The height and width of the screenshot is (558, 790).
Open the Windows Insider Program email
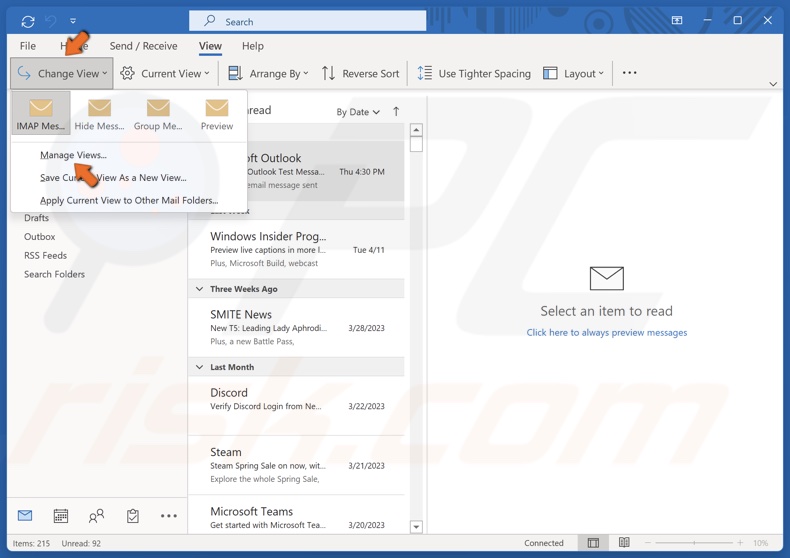coord(296,249)
